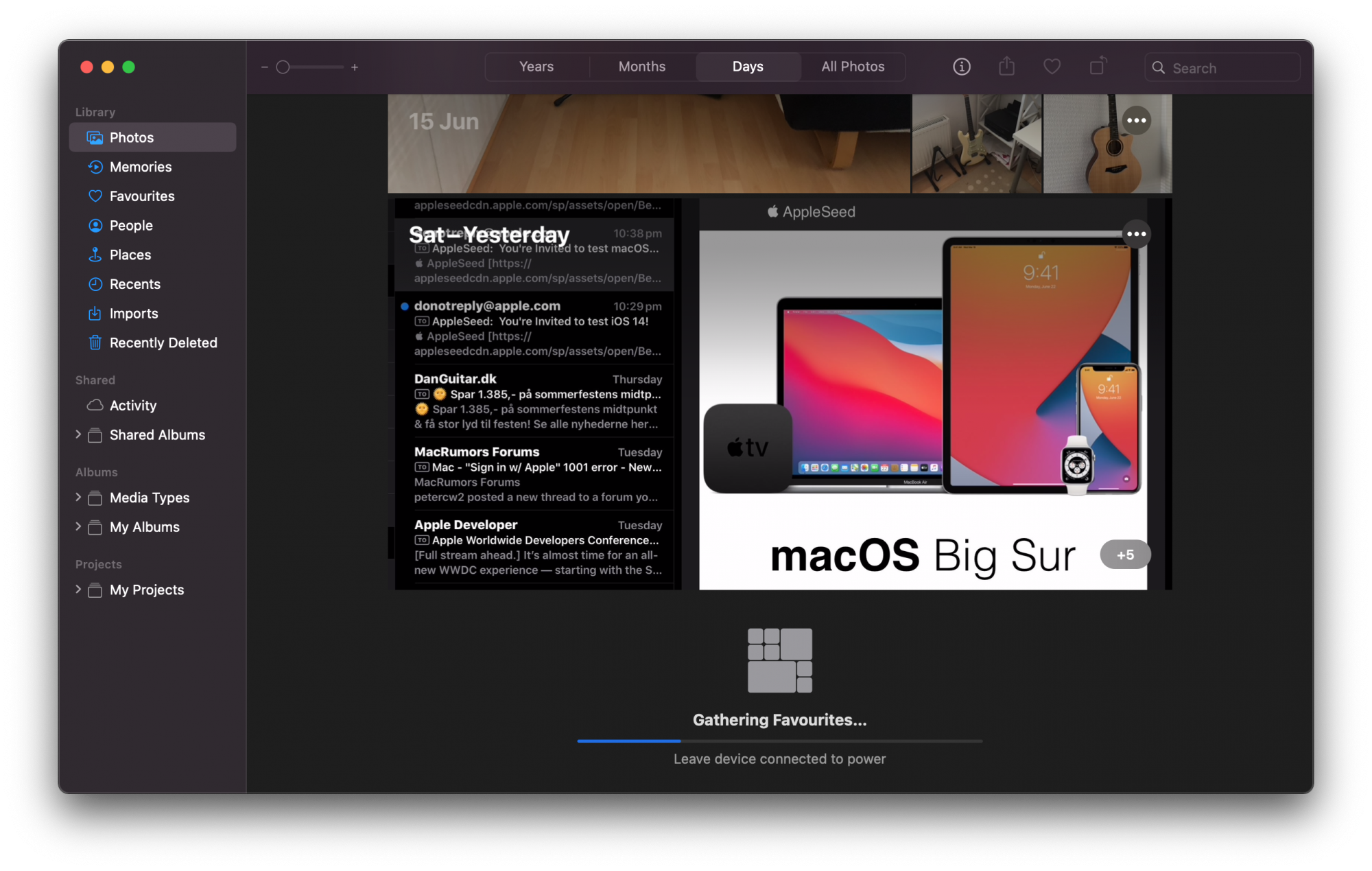Open the Info inspector icon
1372x871 pixels.
pos(961,67)
